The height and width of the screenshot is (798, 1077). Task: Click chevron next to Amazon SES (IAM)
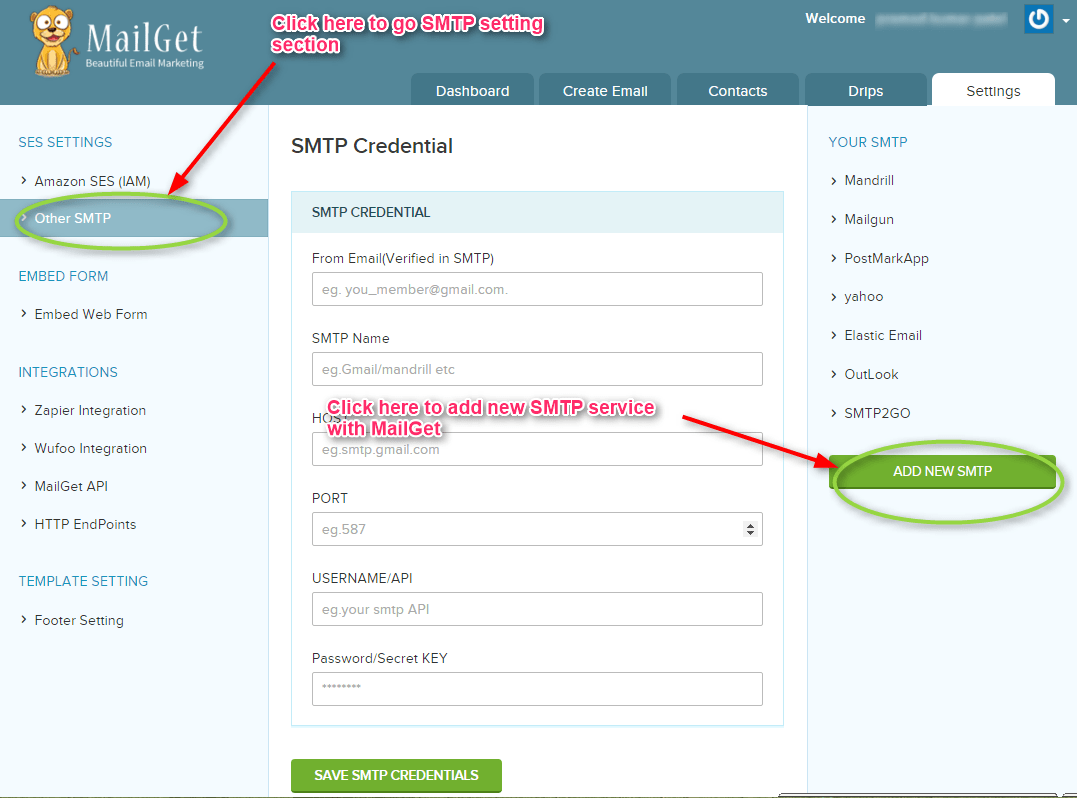pyautogui.click(x=23, y=181)
